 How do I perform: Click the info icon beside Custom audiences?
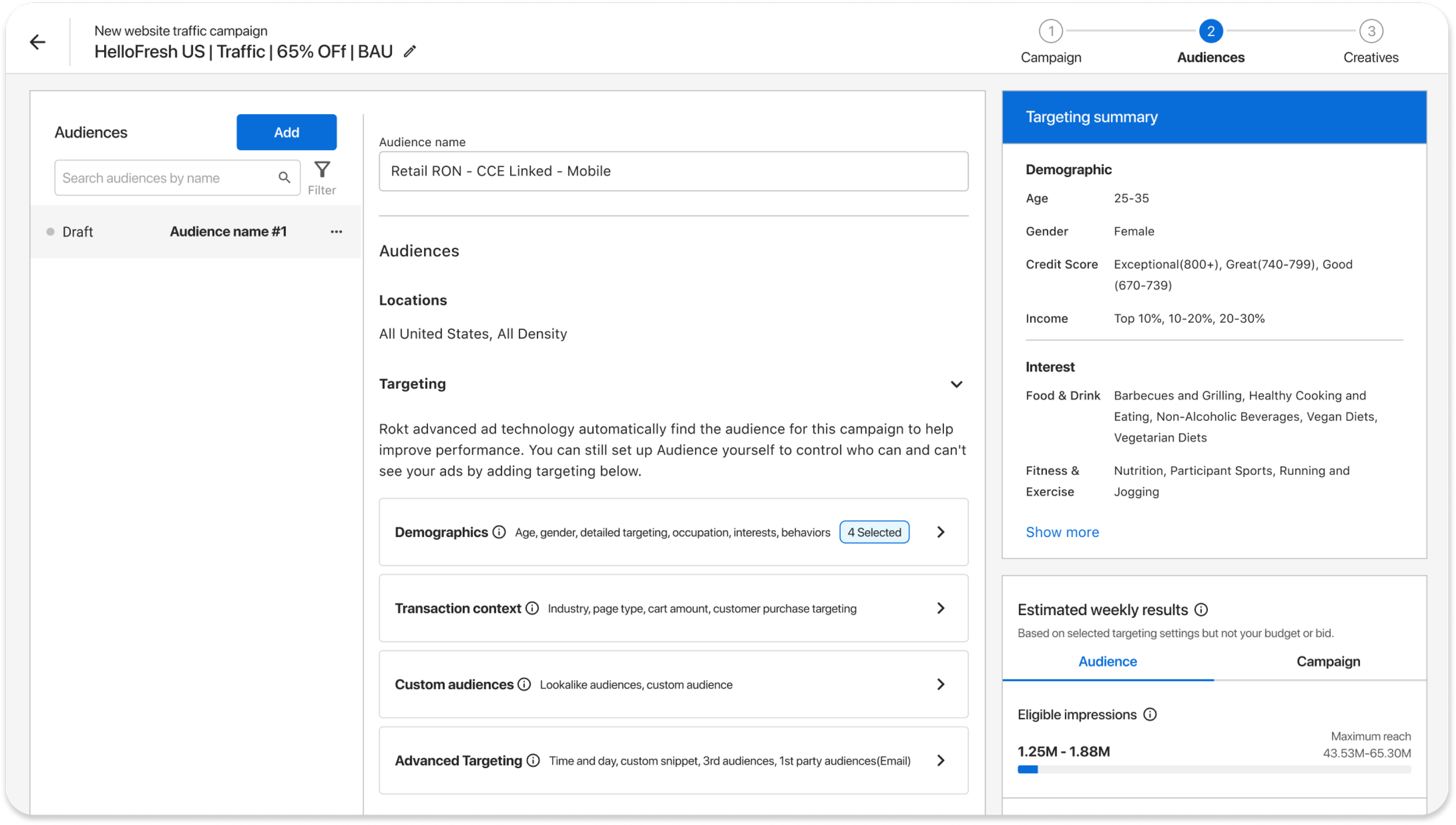coord(524,685)
